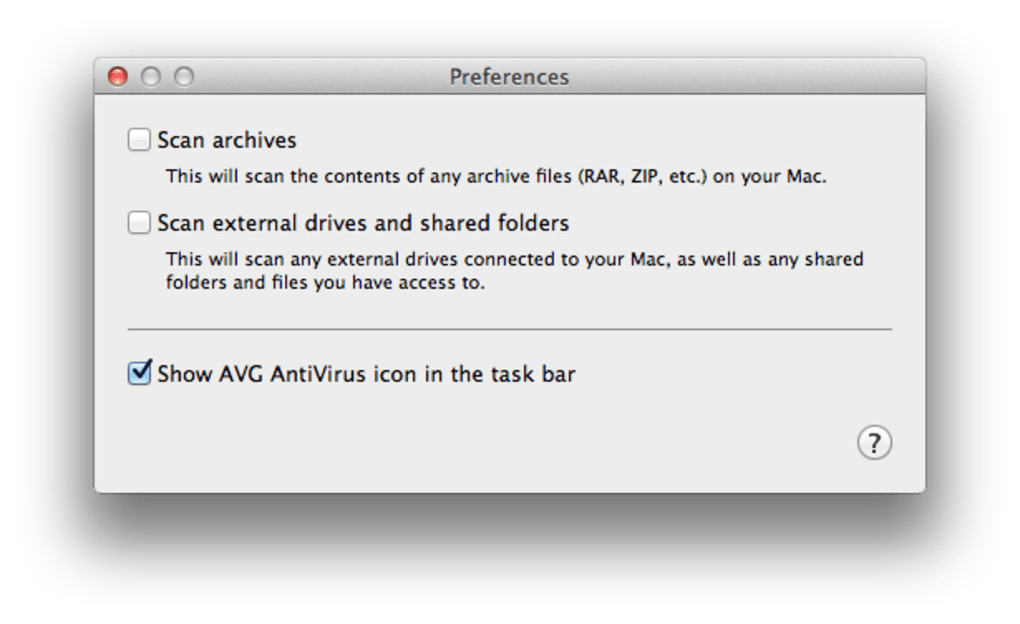Close the Preferences window with red button

coord(118,77)
